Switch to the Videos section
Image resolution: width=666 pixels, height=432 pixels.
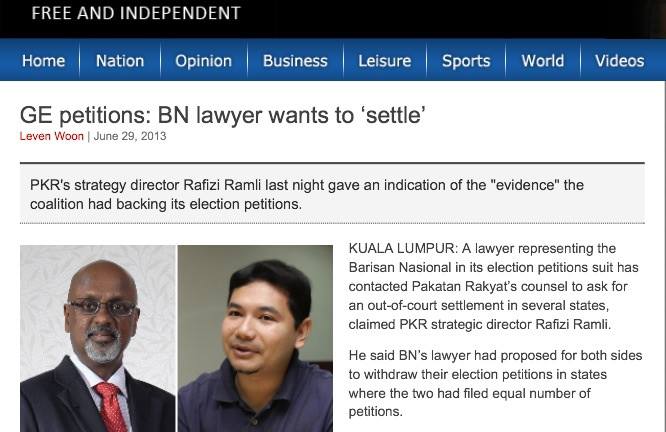(619, 61)
